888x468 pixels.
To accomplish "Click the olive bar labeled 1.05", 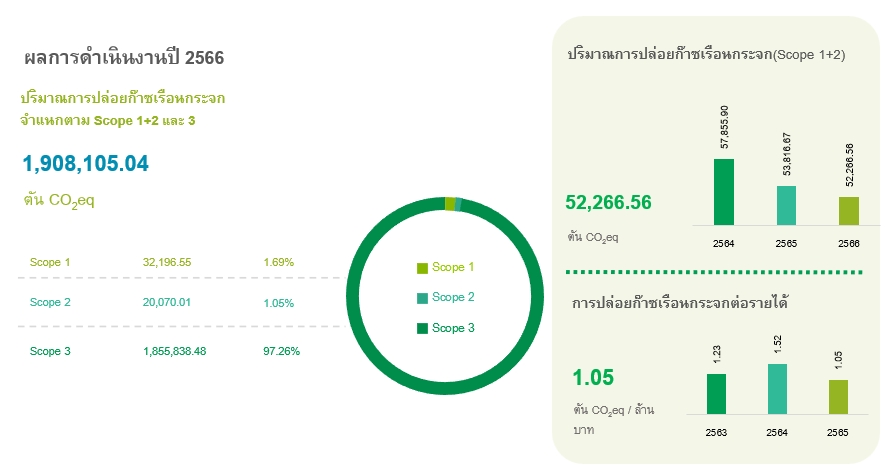I will point(838,397).
